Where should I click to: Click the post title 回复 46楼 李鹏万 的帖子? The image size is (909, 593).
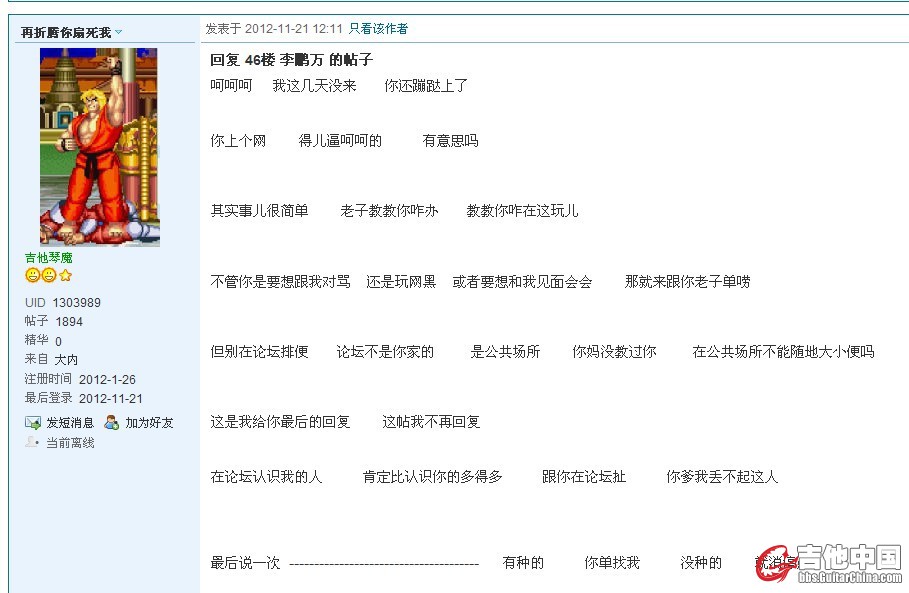click(291, 60)
